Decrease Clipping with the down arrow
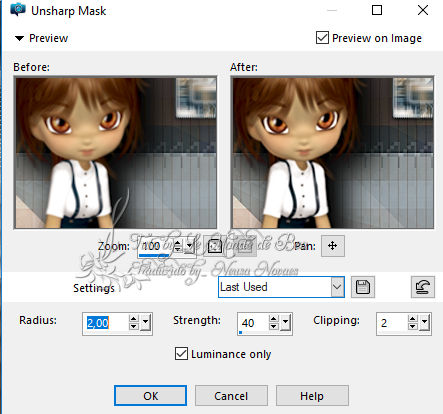The image size is (443, 414). (413, 327)
